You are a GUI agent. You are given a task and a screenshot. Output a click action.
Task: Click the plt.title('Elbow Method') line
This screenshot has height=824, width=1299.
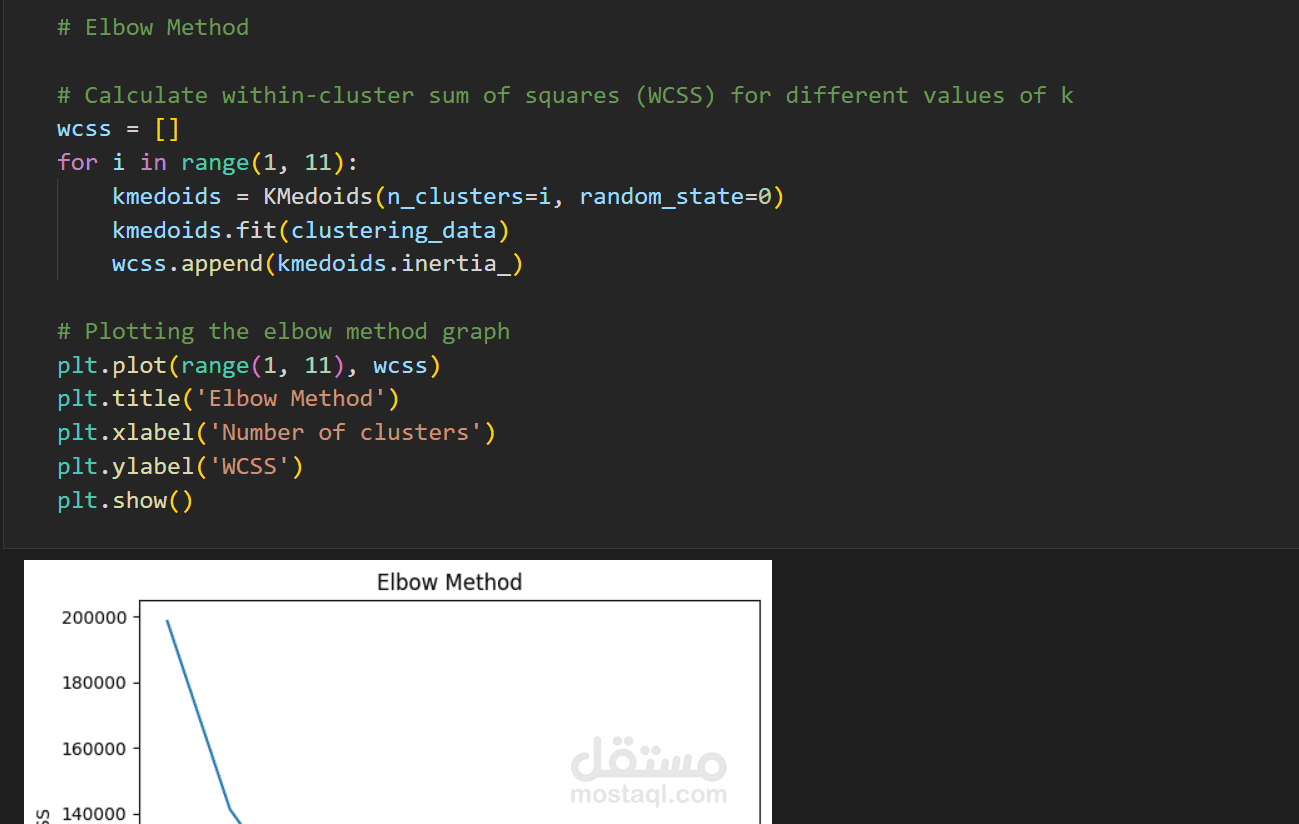point(228,398)
